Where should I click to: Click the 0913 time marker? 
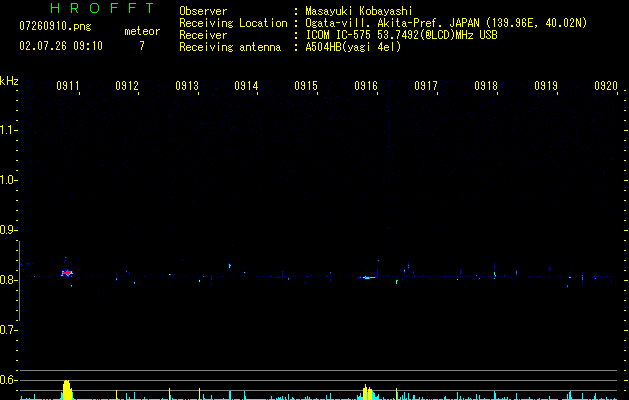[x=187, y=86]
